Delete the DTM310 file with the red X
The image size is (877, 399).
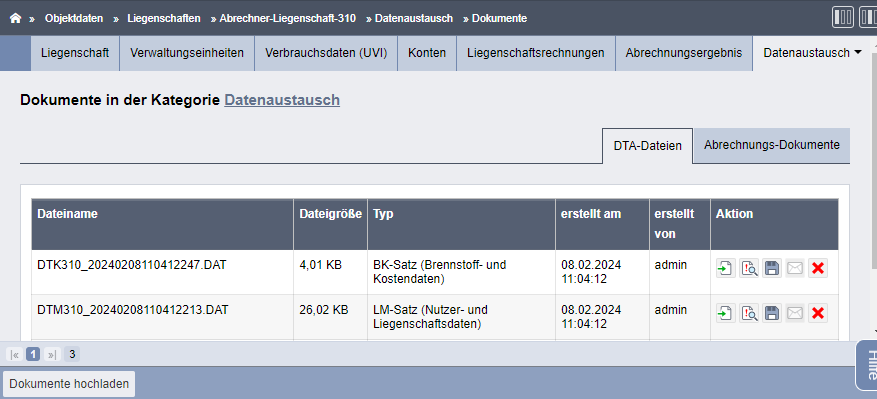coord(818,313)
